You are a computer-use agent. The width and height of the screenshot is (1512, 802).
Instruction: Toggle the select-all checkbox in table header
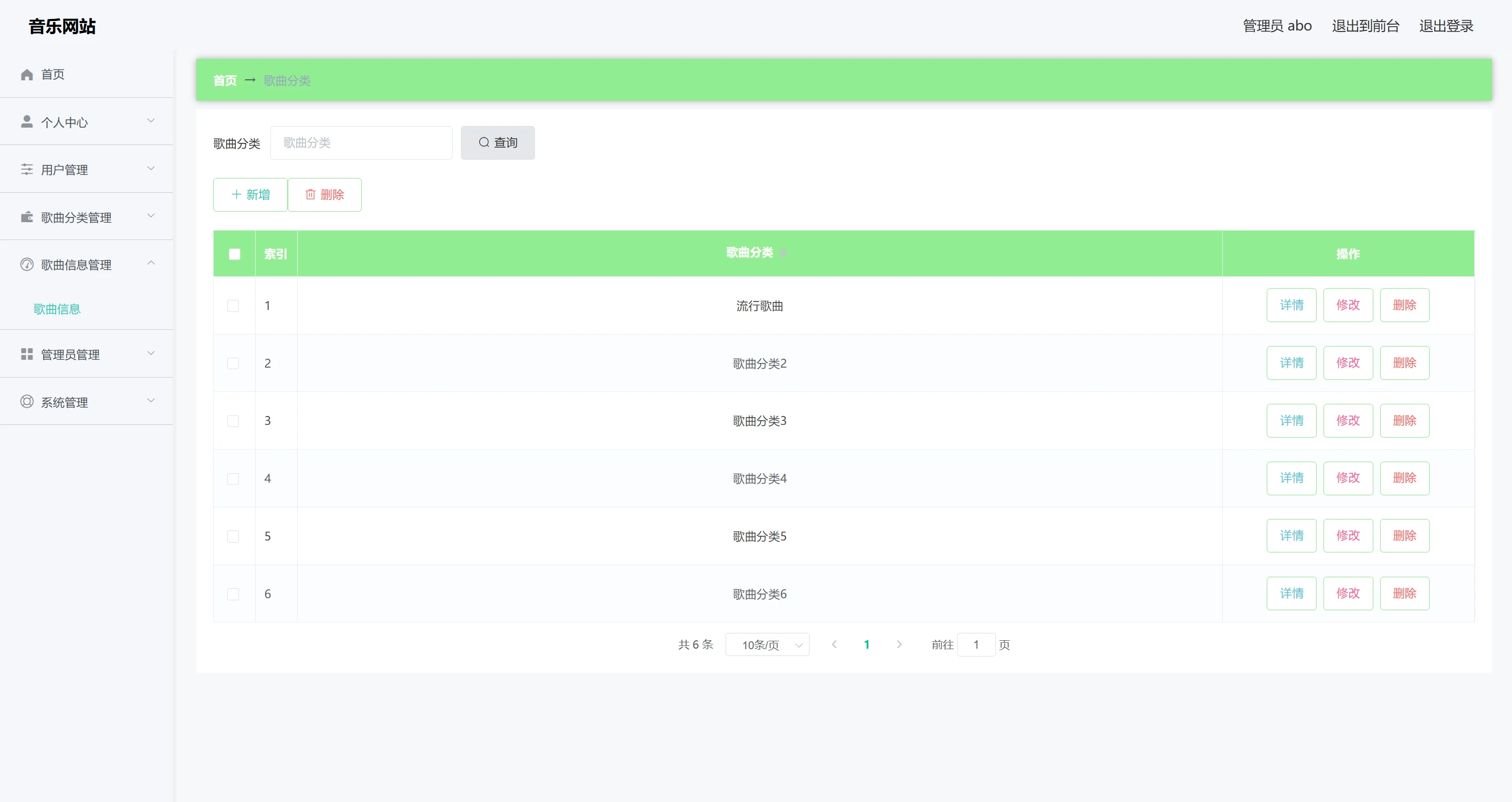pyautogui.click(x=234, y=254)
